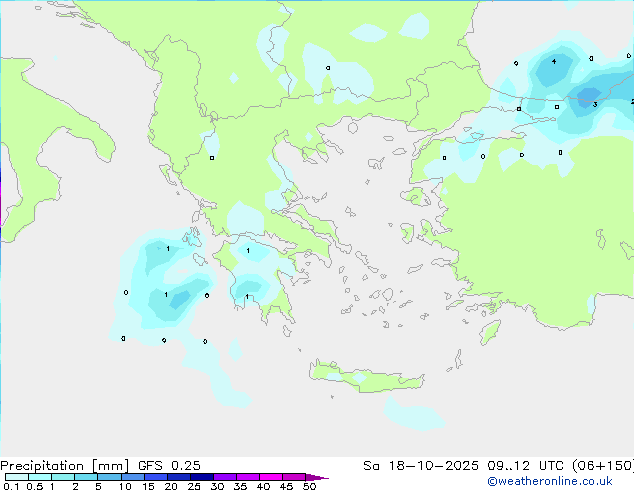This screenshot has height=490, width=634.
Task: Click the '0.1' legend tick label
Action: tap(11, 486)
